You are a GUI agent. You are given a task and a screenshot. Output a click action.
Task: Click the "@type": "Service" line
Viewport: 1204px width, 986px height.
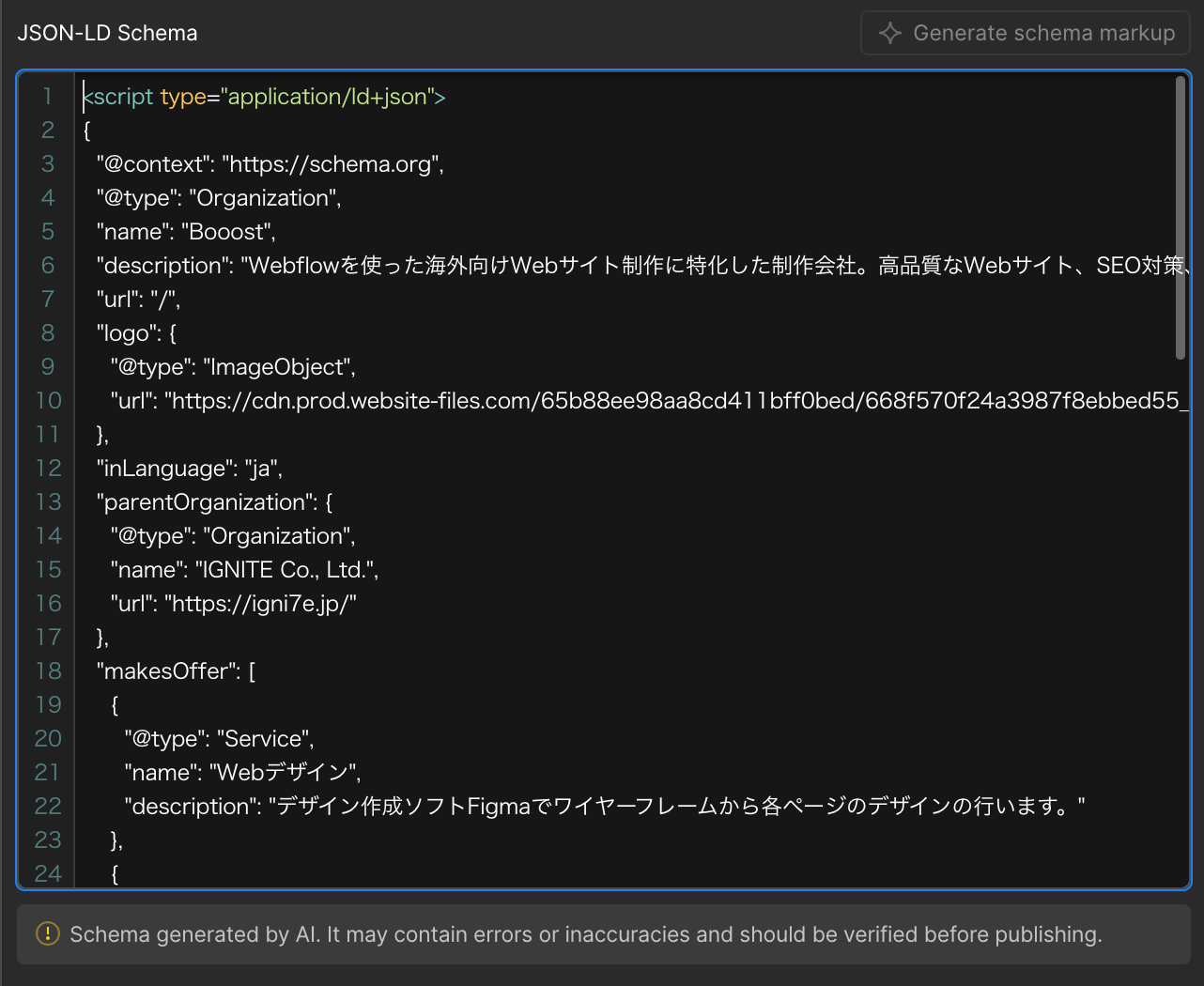[x=219, y=739]
